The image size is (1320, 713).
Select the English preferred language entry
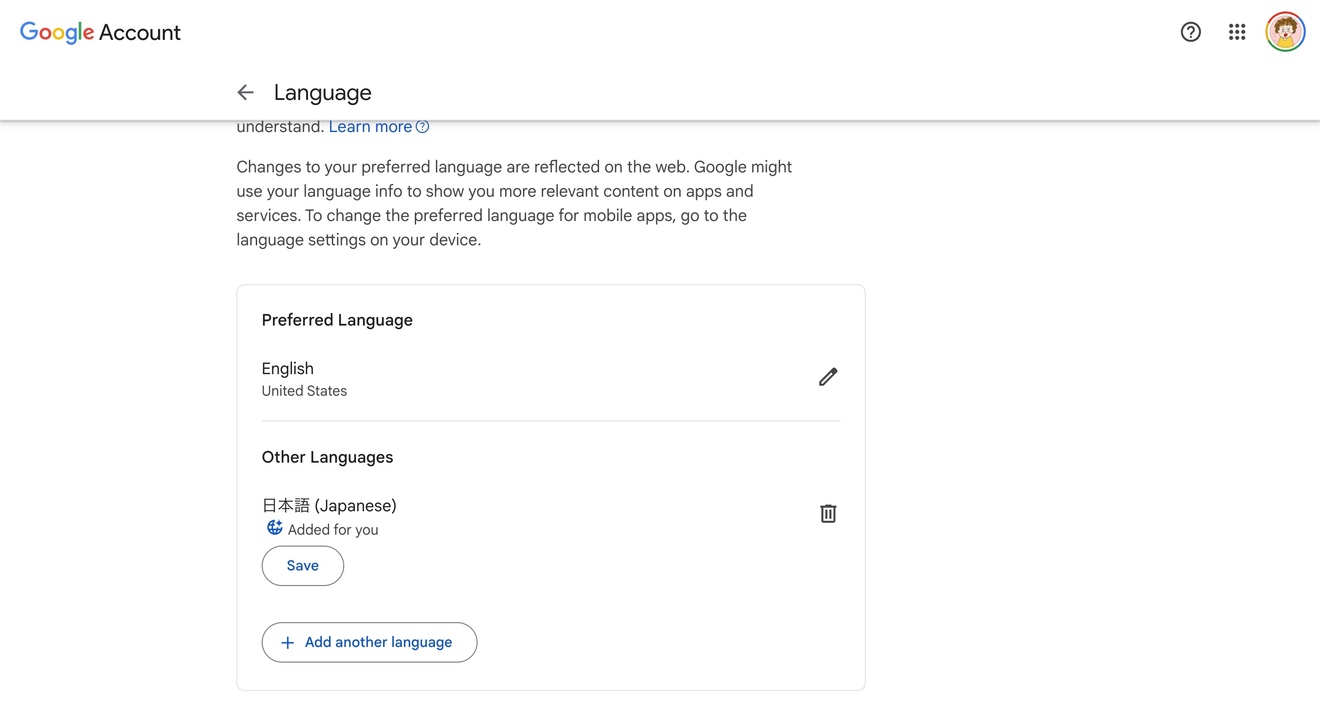[x=288, y=369]
